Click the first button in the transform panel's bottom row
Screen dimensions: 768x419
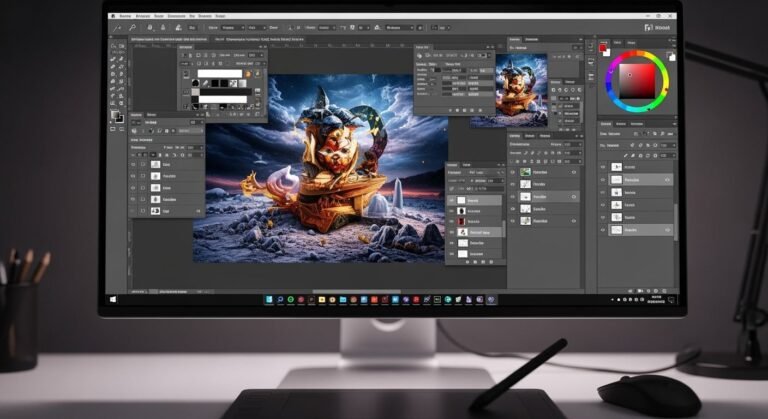450,110
